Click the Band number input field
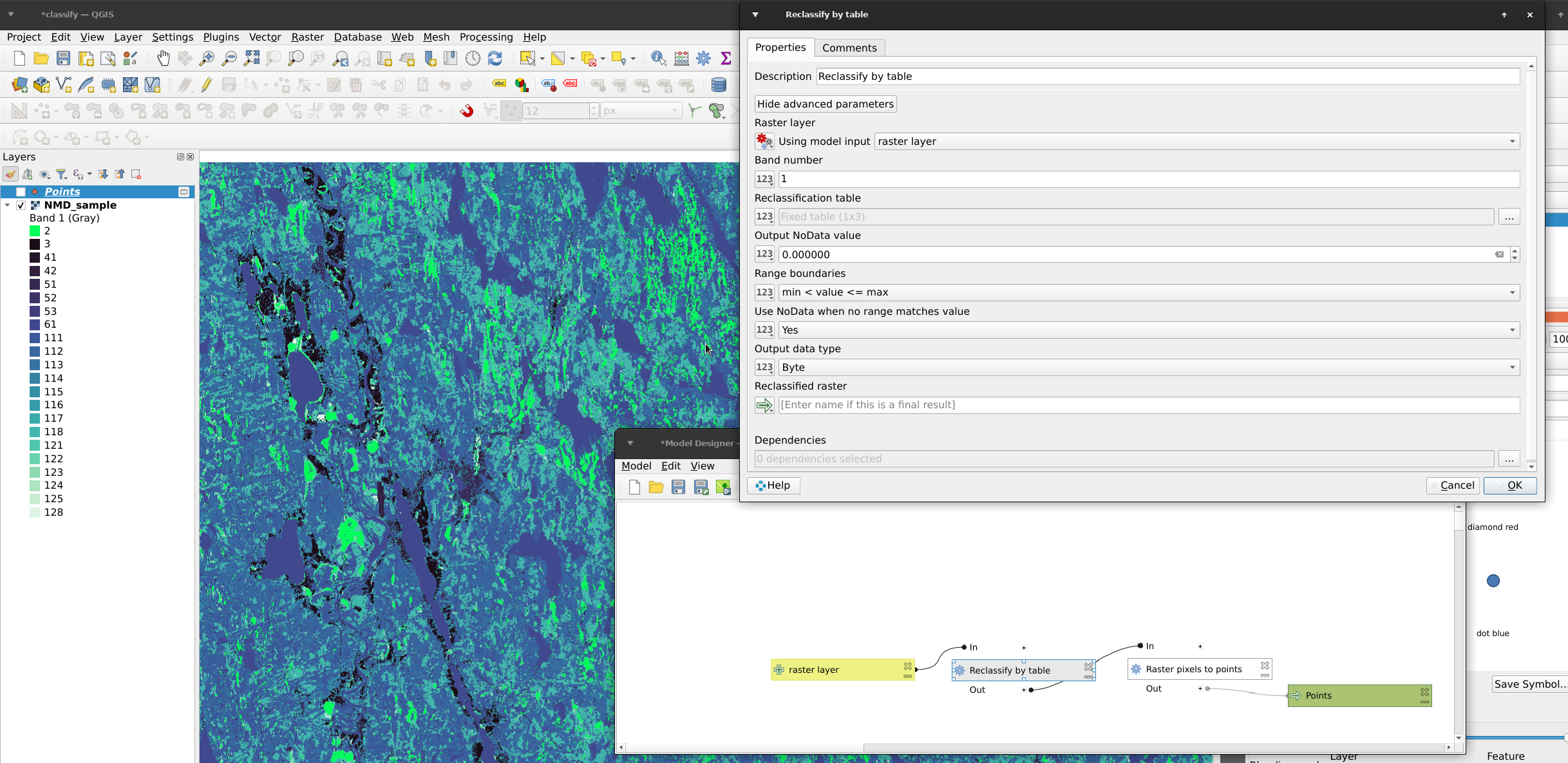The width and height of the screenshot is (1568, 763). click(1149, 179)
